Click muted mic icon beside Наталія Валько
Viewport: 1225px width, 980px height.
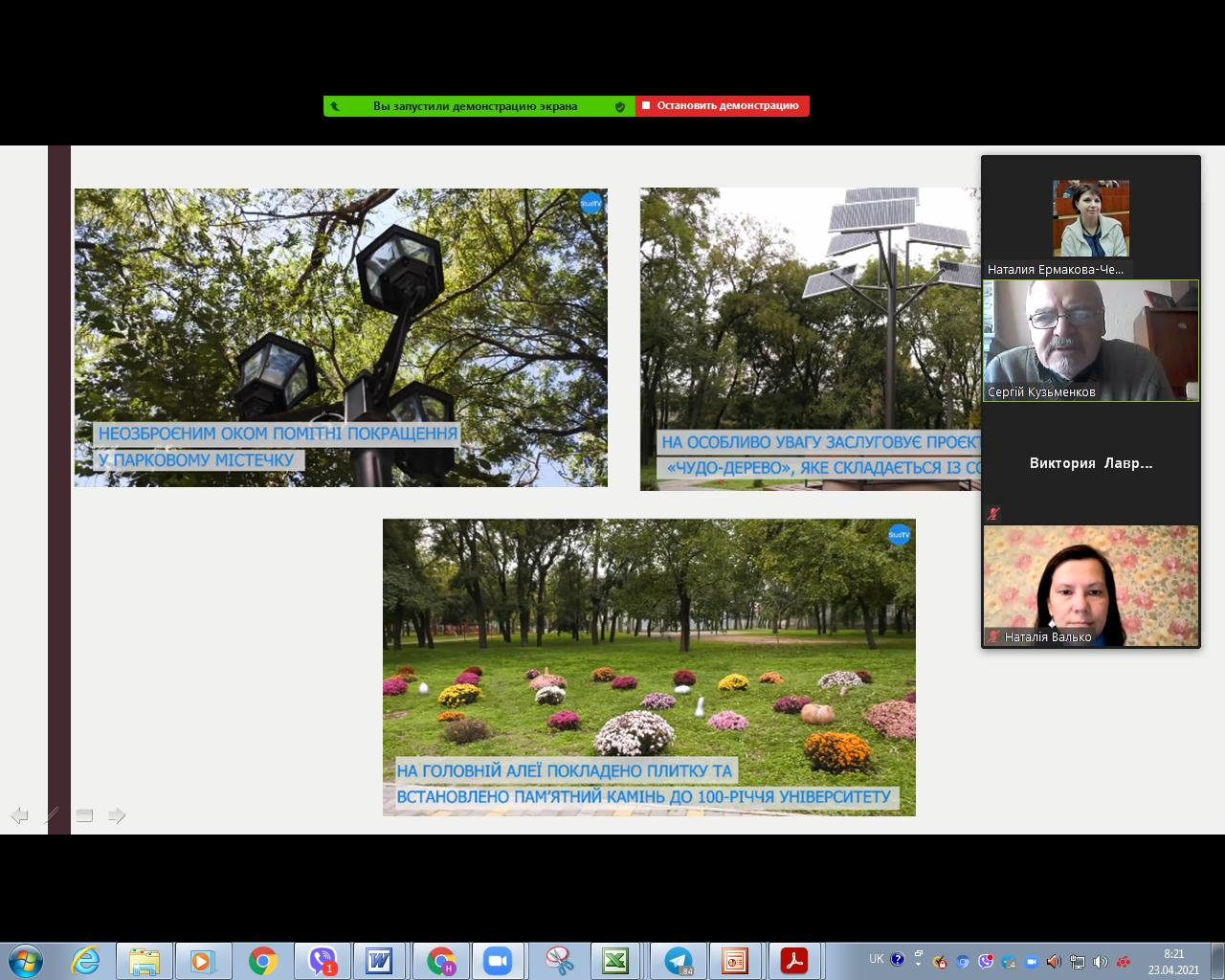pos(993,636)
